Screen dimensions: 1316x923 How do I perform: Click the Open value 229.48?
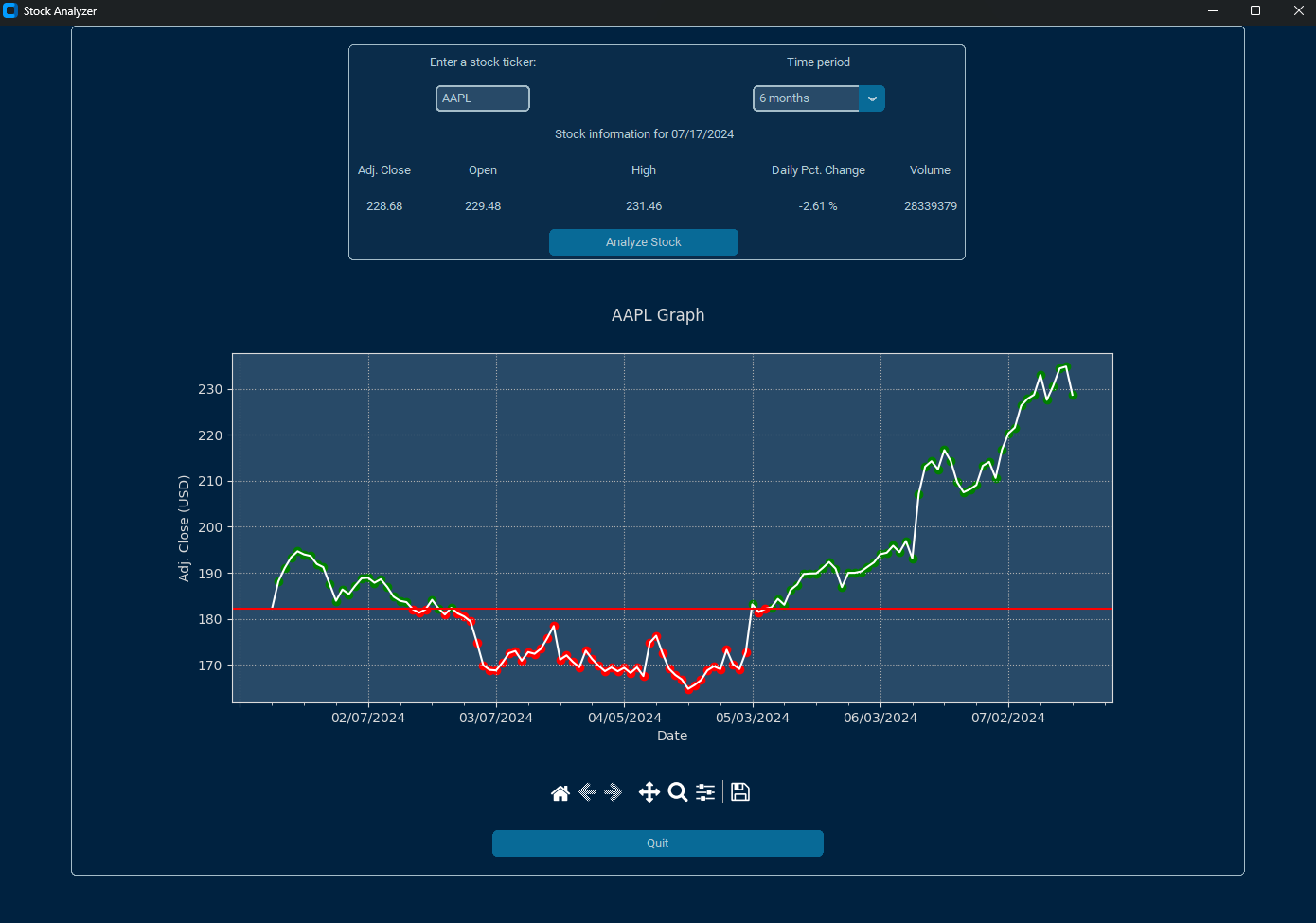click(x=483, y=206)
